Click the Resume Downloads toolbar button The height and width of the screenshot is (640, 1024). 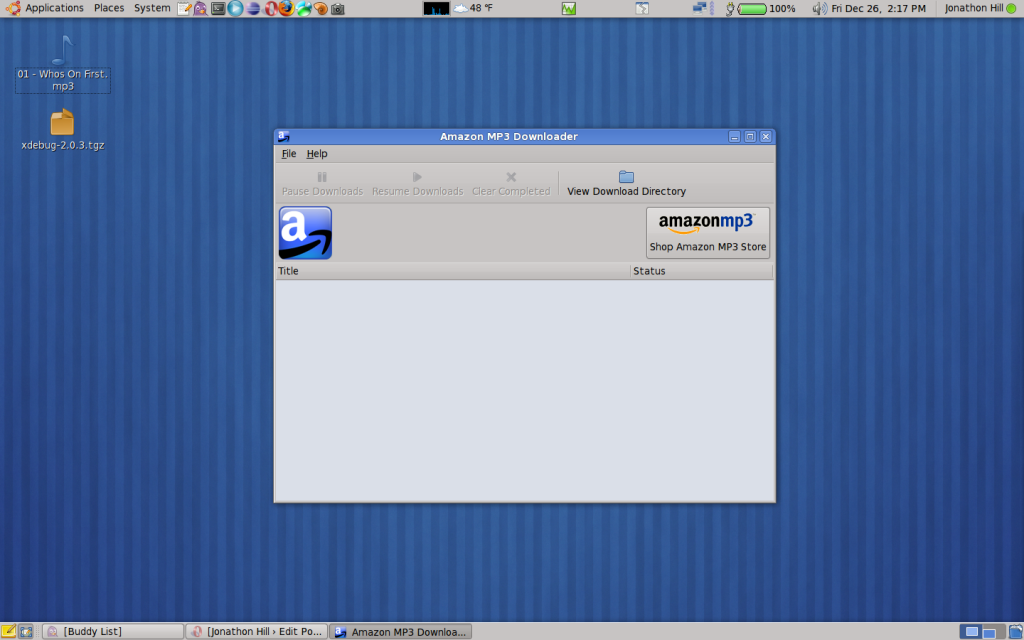coord(417,184)
